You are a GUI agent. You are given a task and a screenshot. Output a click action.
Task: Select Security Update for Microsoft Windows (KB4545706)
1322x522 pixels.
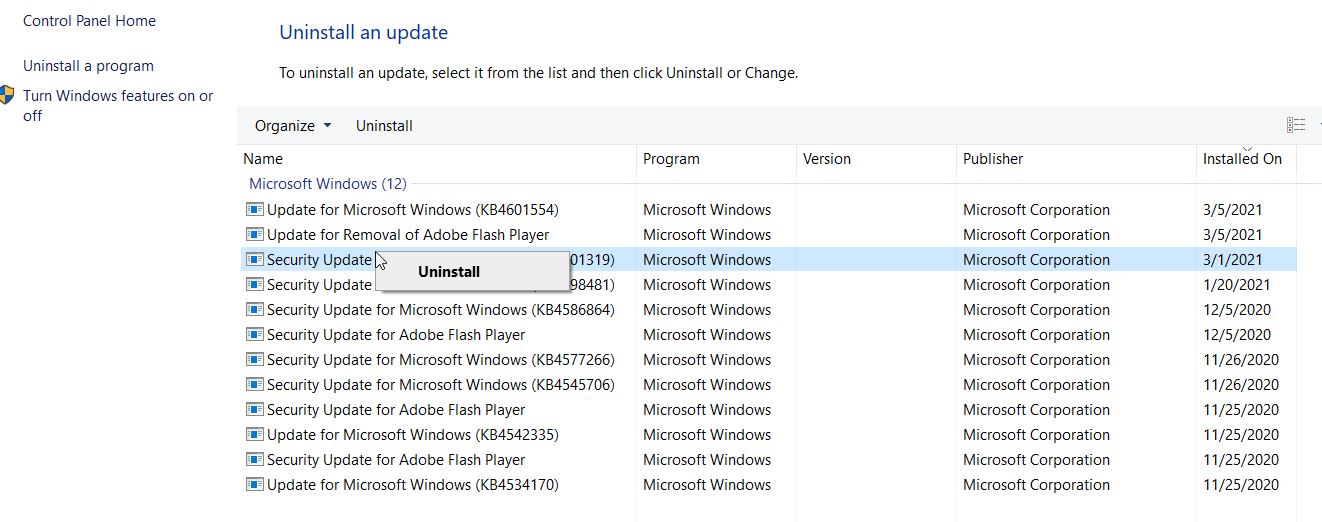click(441, 385)
